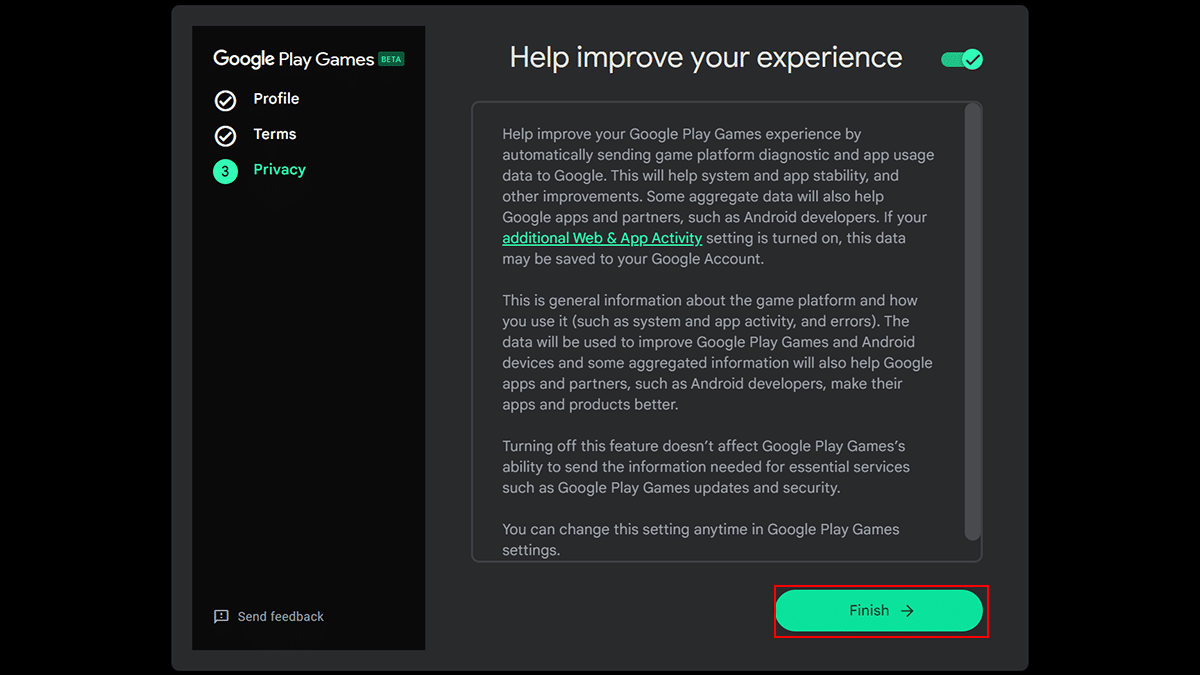Disable the Help improve your experience toggle
Screen dimensions: 1200x675
pos(962,60)
